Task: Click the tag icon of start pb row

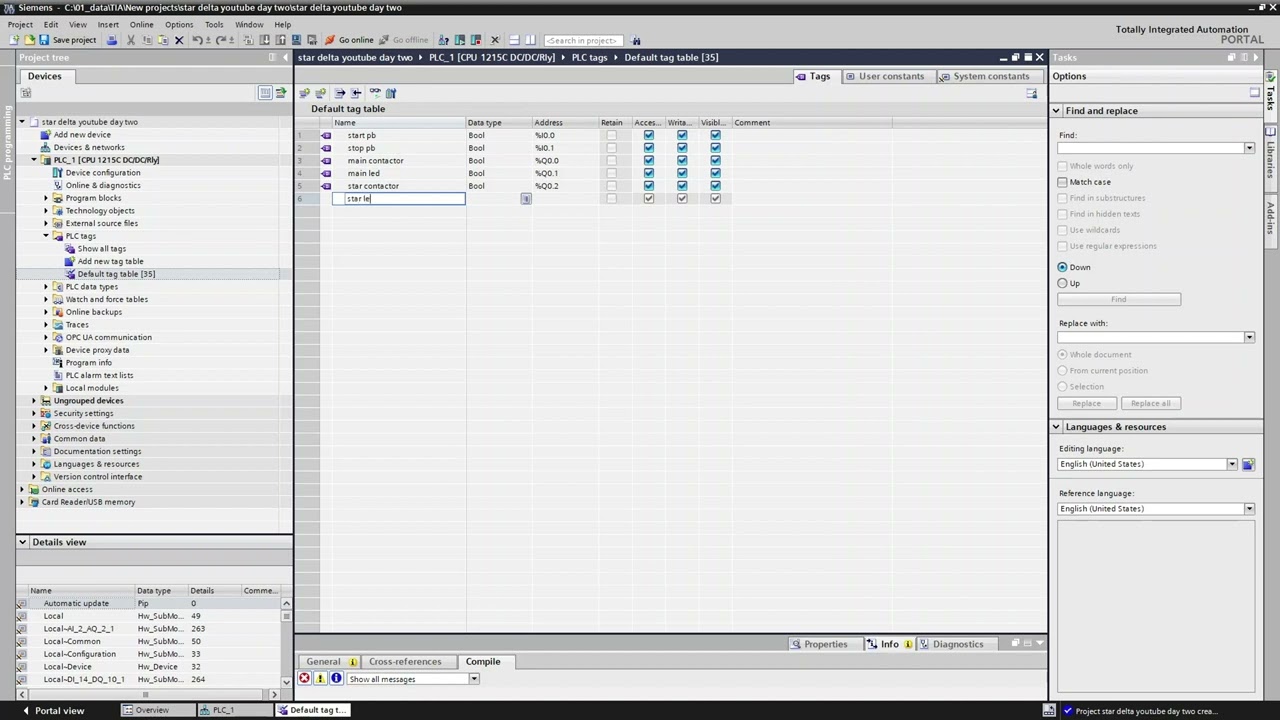Action: (x=326, y=135)
